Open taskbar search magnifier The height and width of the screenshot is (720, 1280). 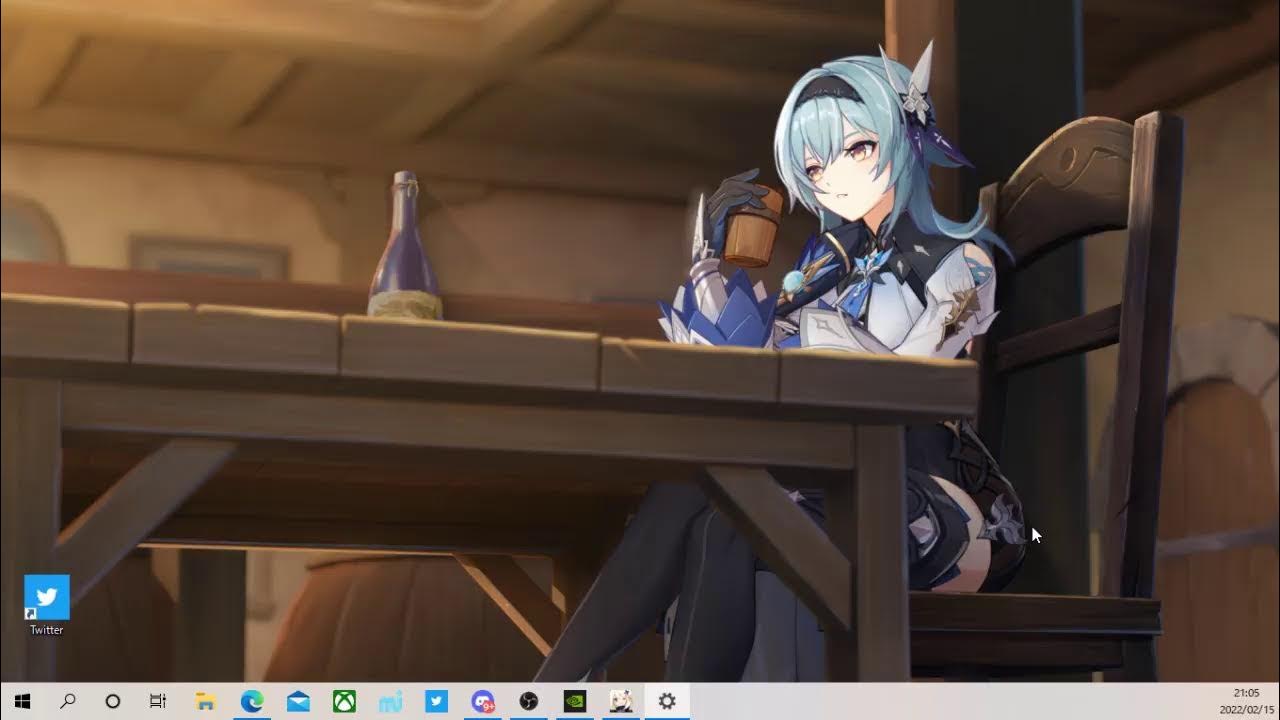click(68, 702)
